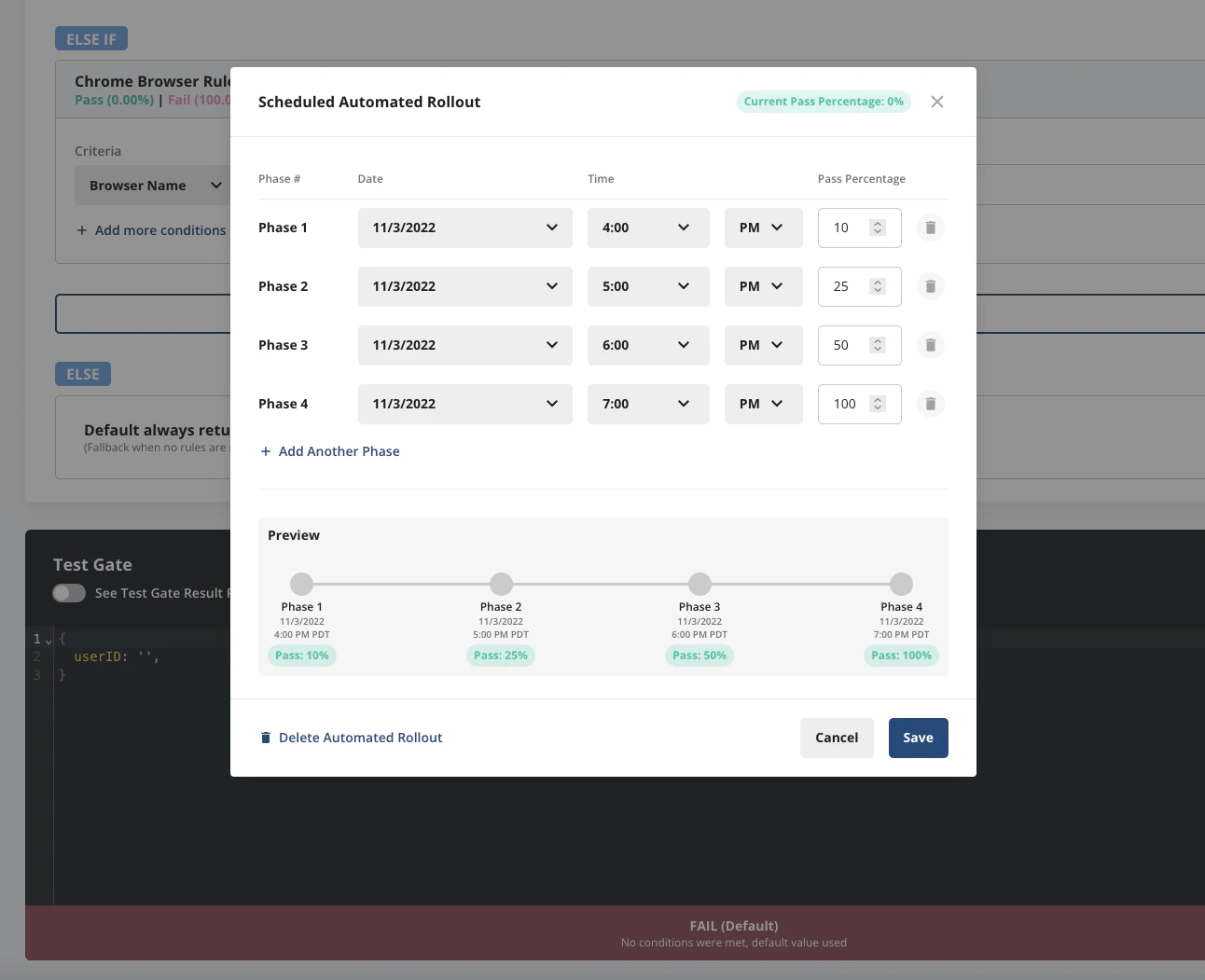
Task: Open the Phase 4 time dropdown showing 7:00
Action: (648, 404)
